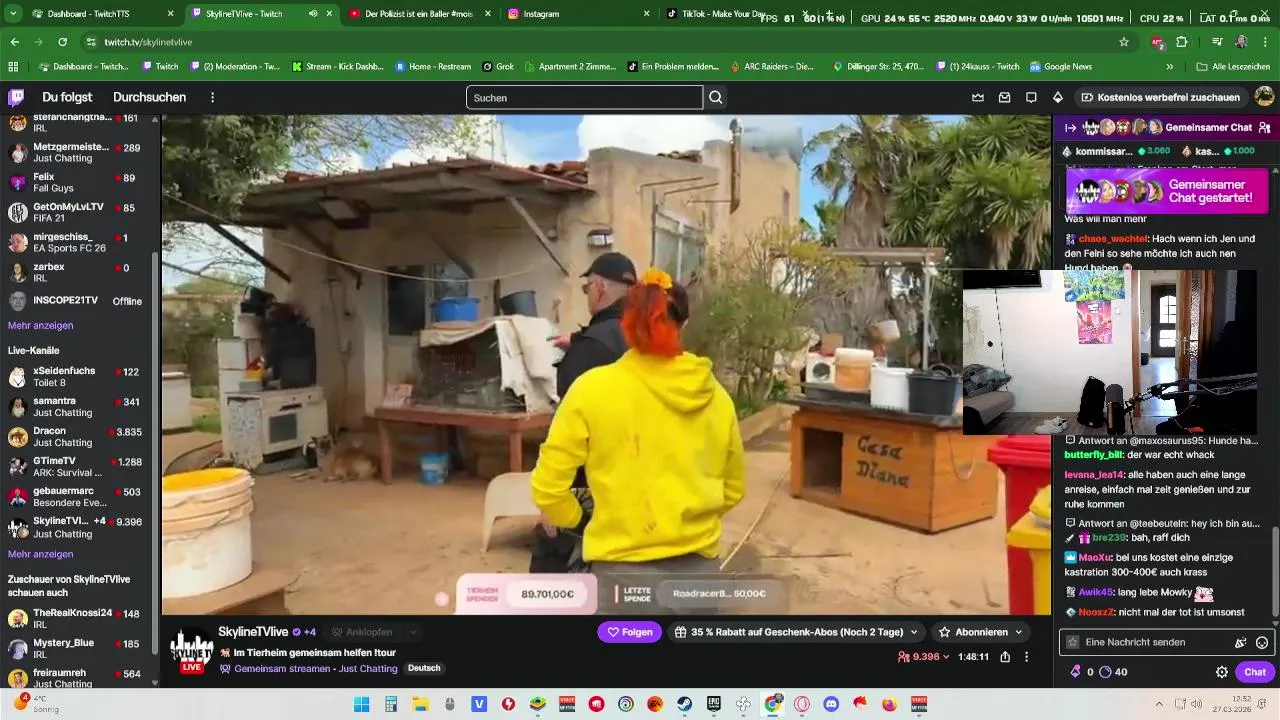Screen dimensions: 1280x720
Task: Click the Suchen search field
Action: point(584,97)
